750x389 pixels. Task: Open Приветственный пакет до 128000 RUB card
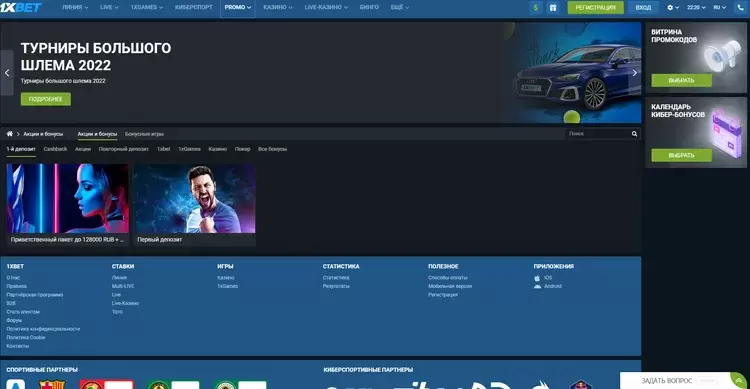pos(67,205)
